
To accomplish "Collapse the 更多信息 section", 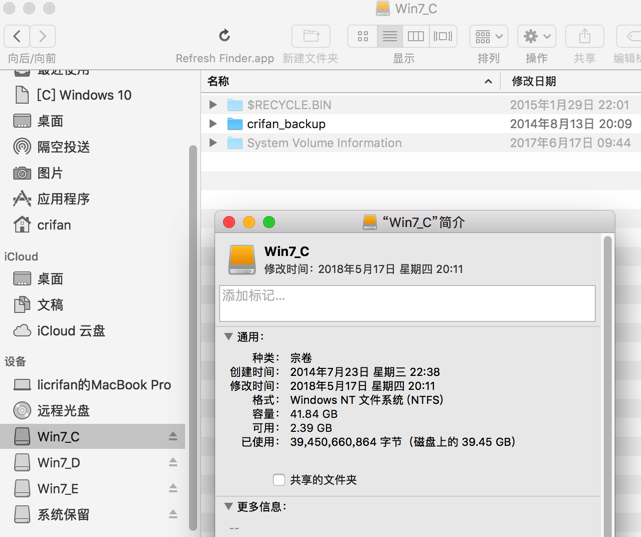I will click(x=228, y=506).
